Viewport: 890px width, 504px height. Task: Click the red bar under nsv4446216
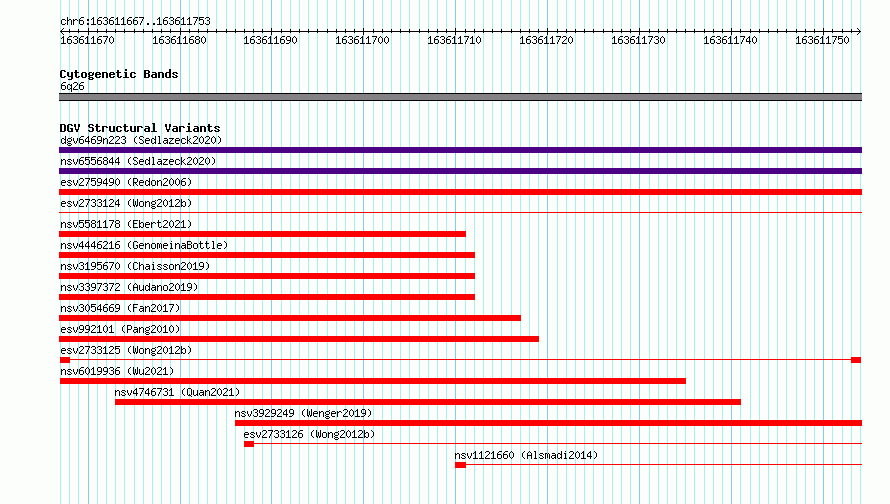tap(267, 255)
